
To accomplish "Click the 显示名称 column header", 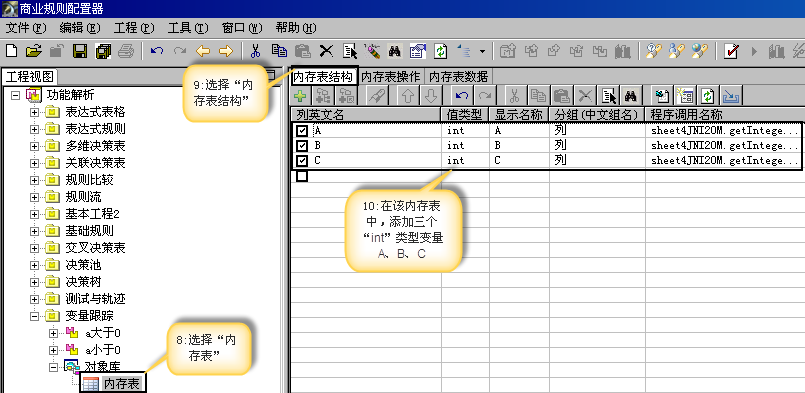I will click(x=519, y=114).
